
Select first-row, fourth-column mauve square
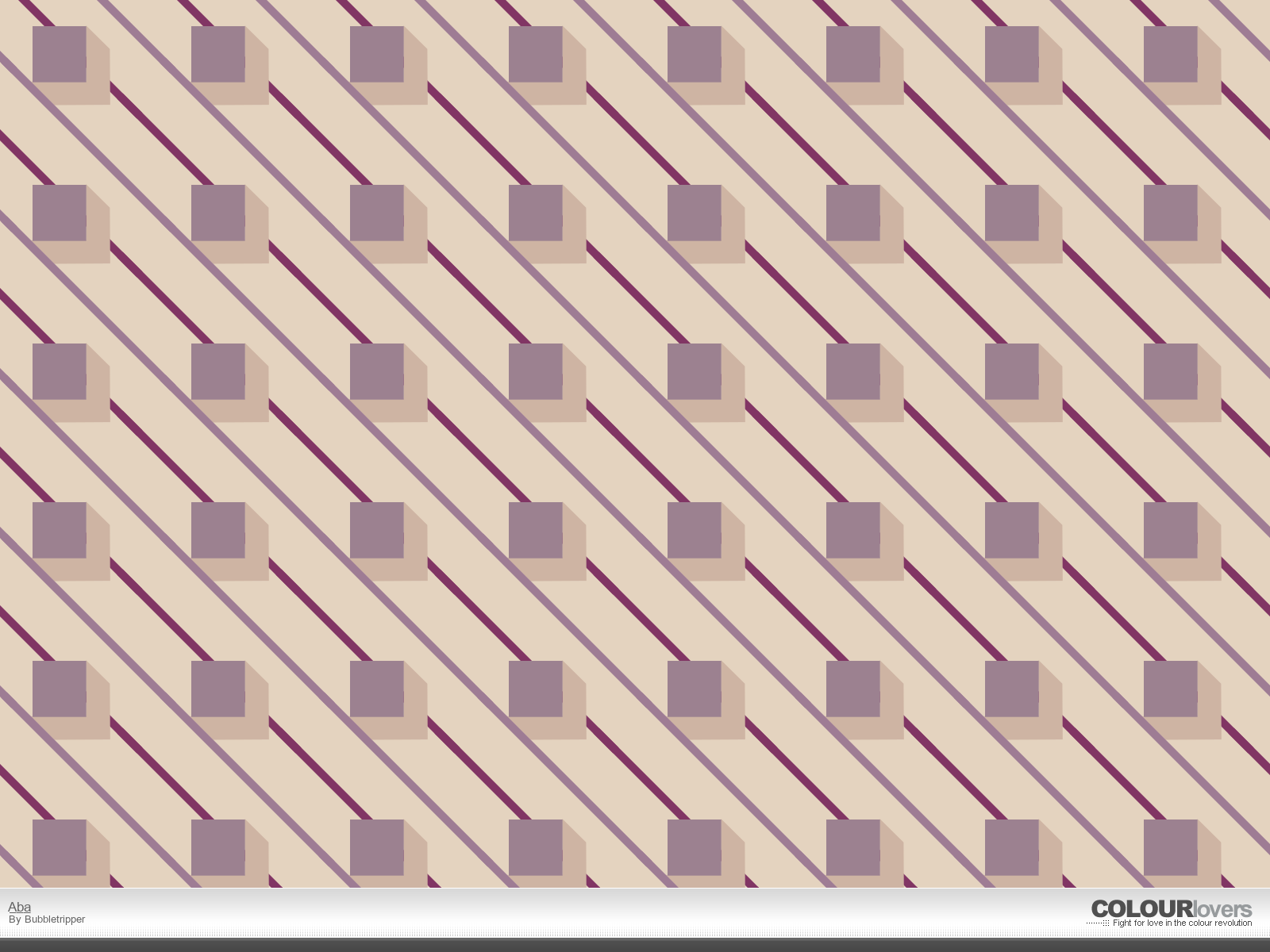(x=536, y=54)
